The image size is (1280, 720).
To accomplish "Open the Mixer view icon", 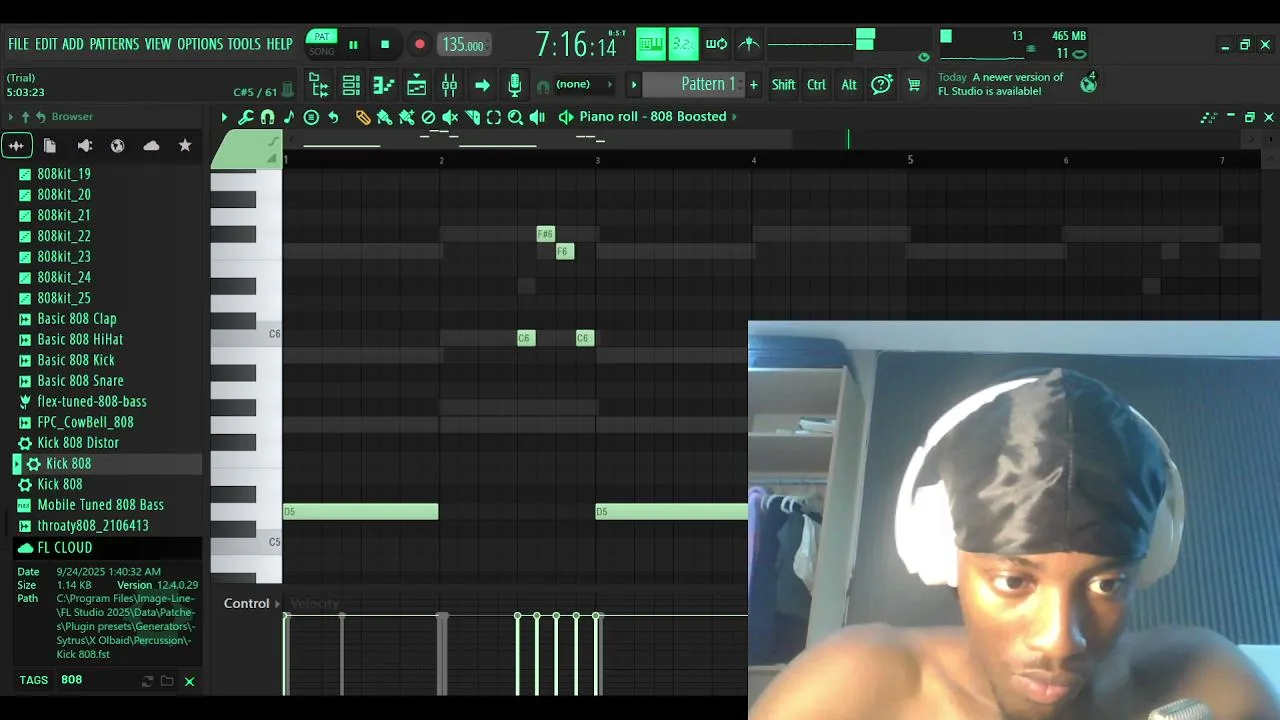I will pos(449,85).
